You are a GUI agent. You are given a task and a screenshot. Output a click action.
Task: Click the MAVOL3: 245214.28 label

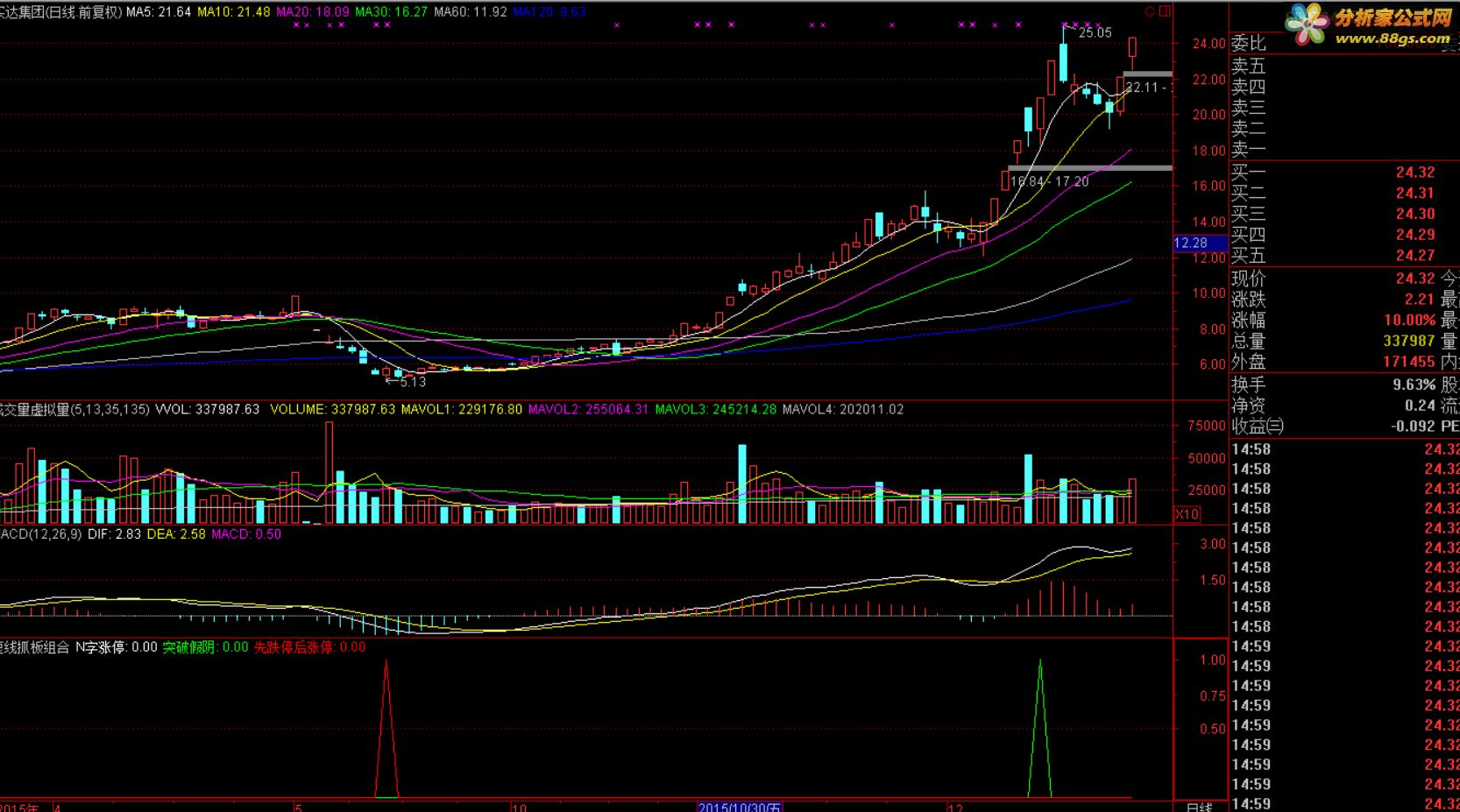(x=716, y=409)
